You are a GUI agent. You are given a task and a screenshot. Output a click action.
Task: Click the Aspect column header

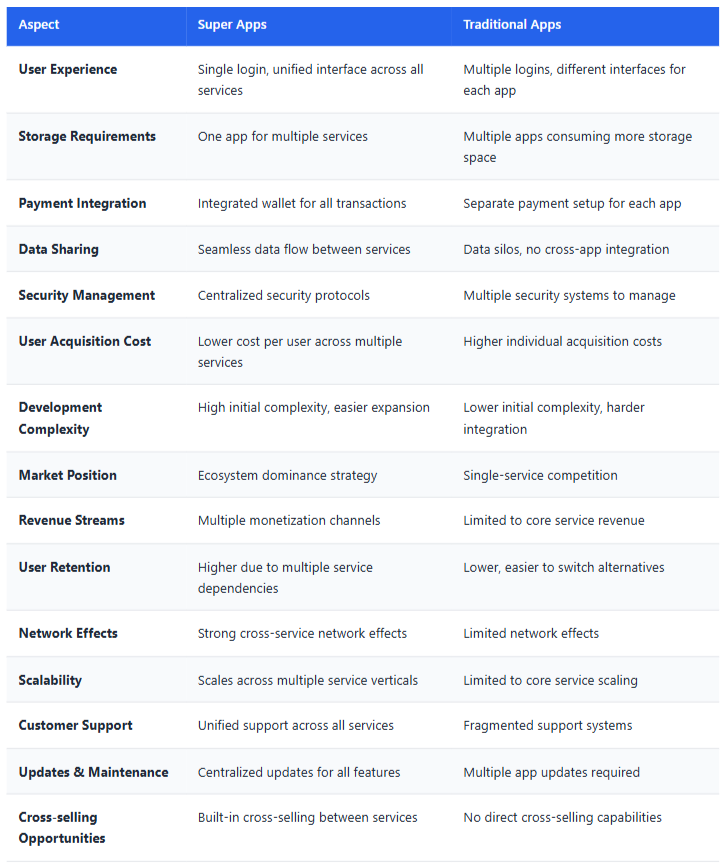point(40,25)
